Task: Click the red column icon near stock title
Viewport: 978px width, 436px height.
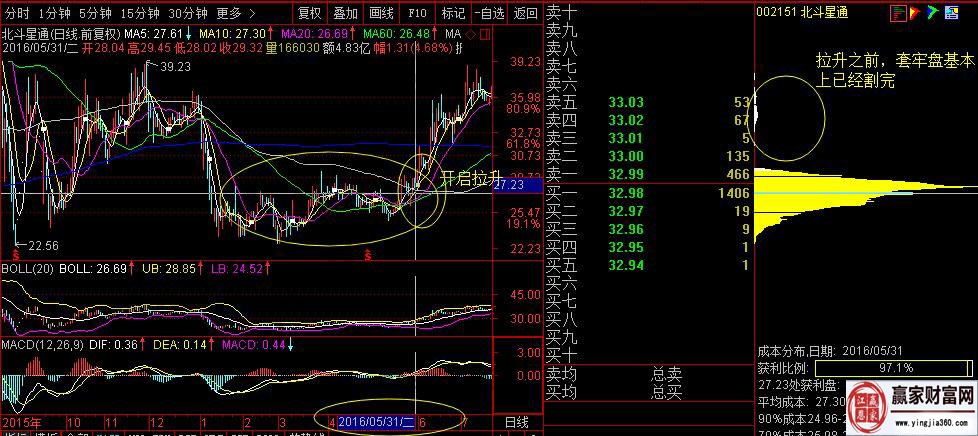Action: click(x=915, y=13)
